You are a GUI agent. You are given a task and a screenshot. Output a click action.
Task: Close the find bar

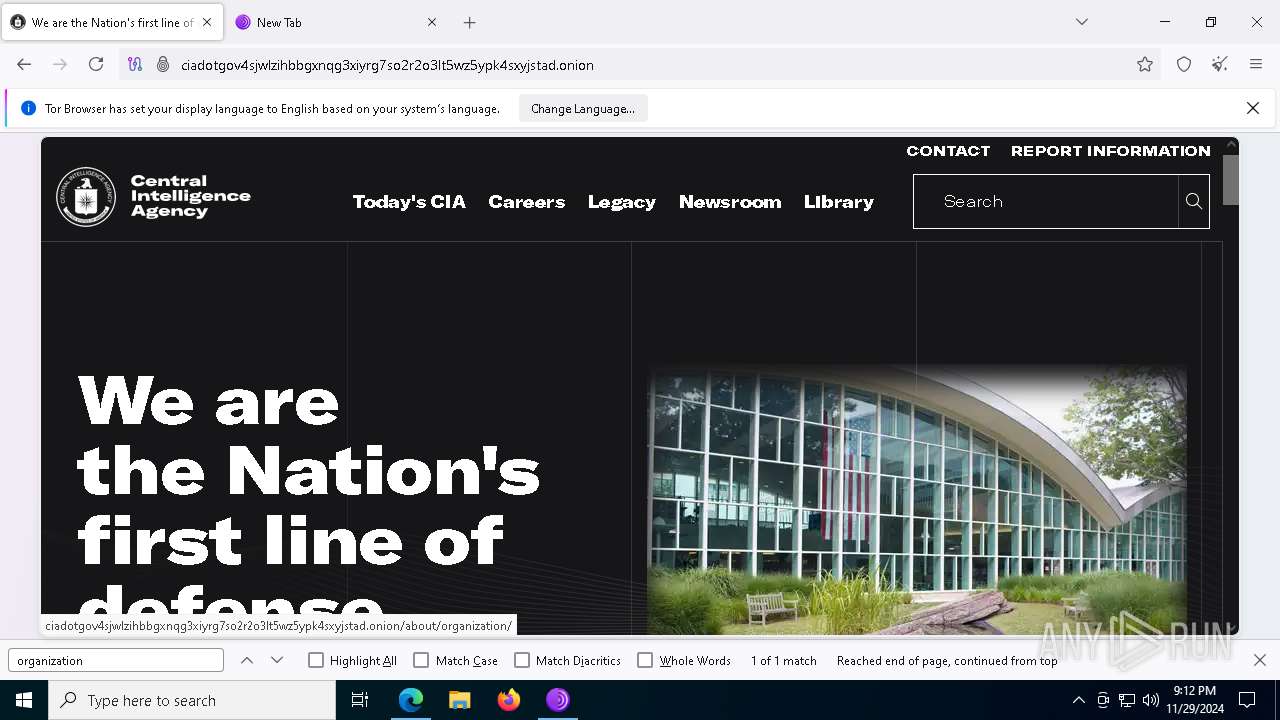point(1260,660)
